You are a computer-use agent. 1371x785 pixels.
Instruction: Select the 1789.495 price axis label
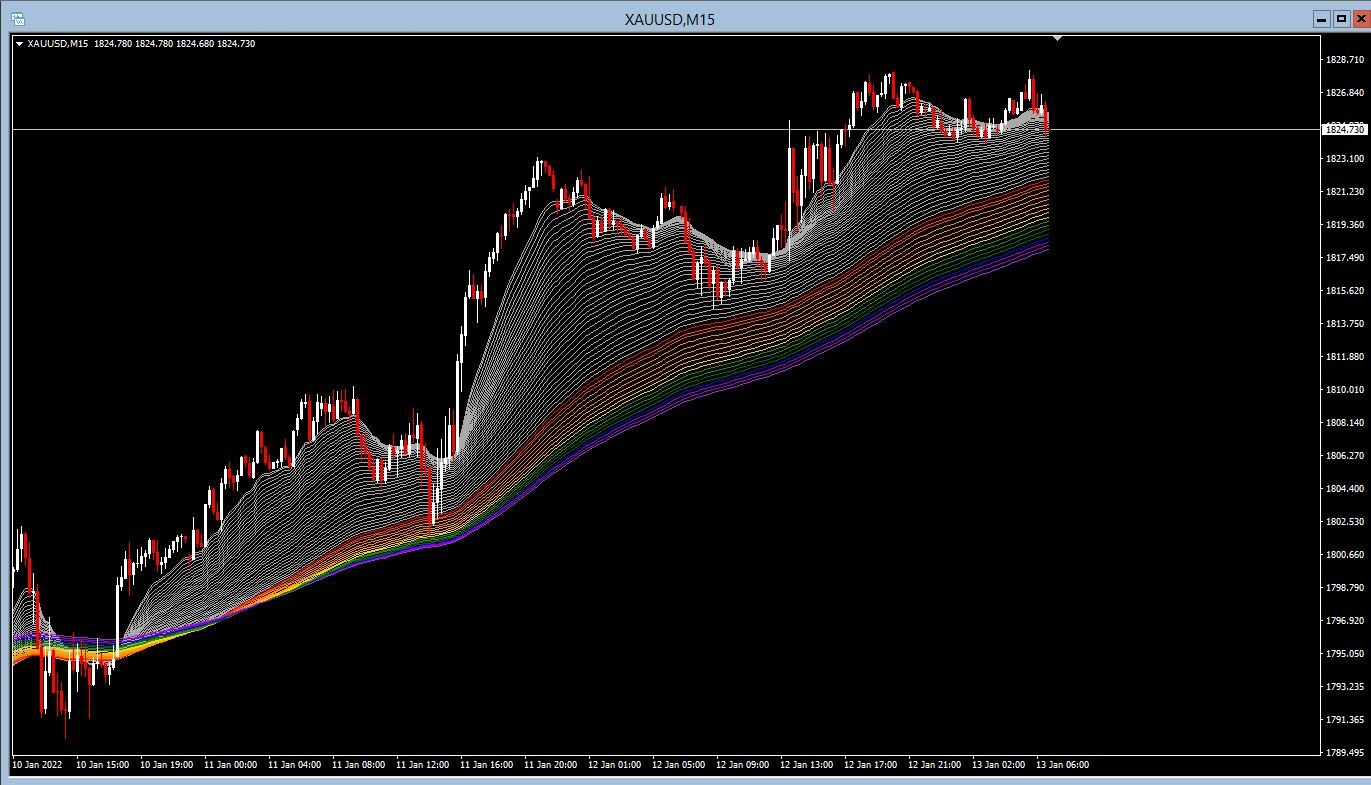coord(1345,753)
